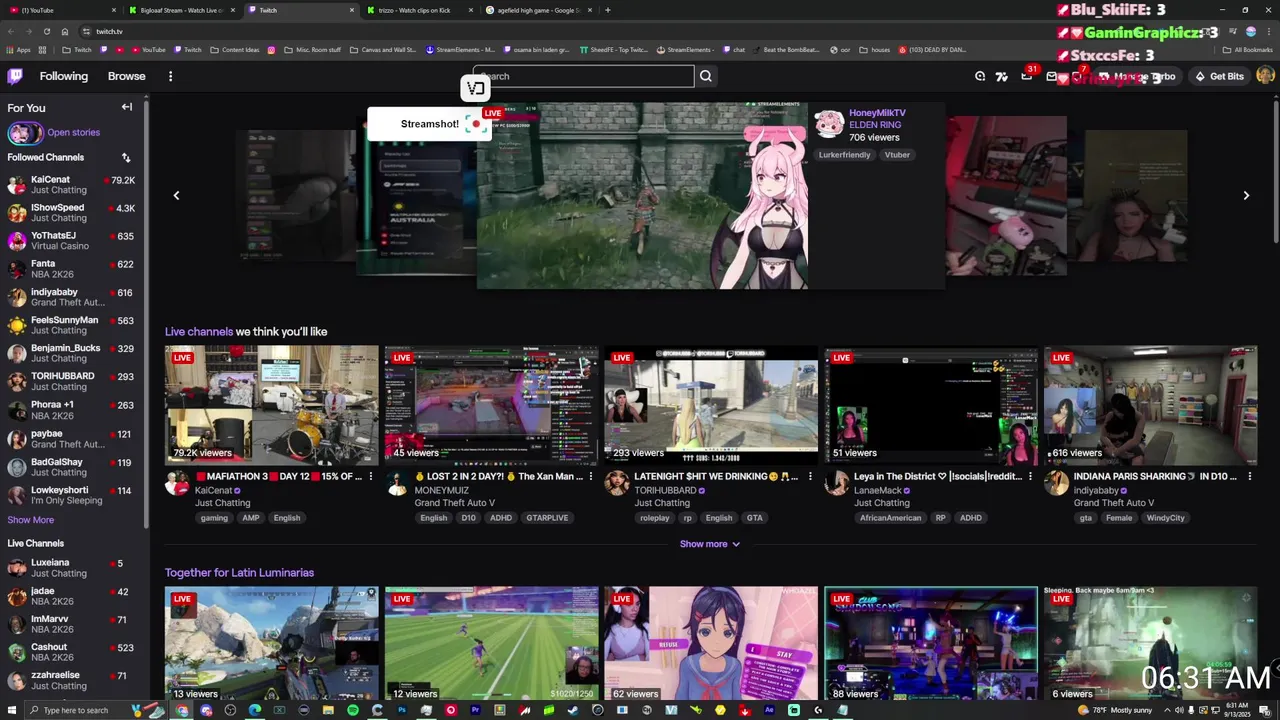
Task: Open KaiCenat stream thumbnail
Action: coord(272,405)
